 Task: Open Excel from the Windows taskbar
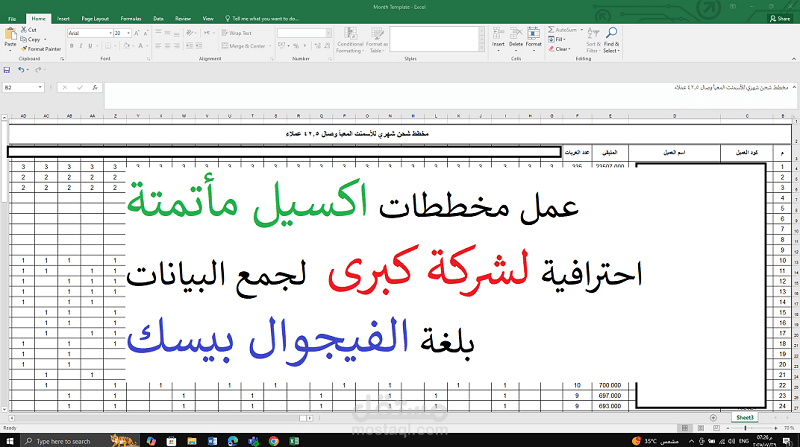click(294, 441)
